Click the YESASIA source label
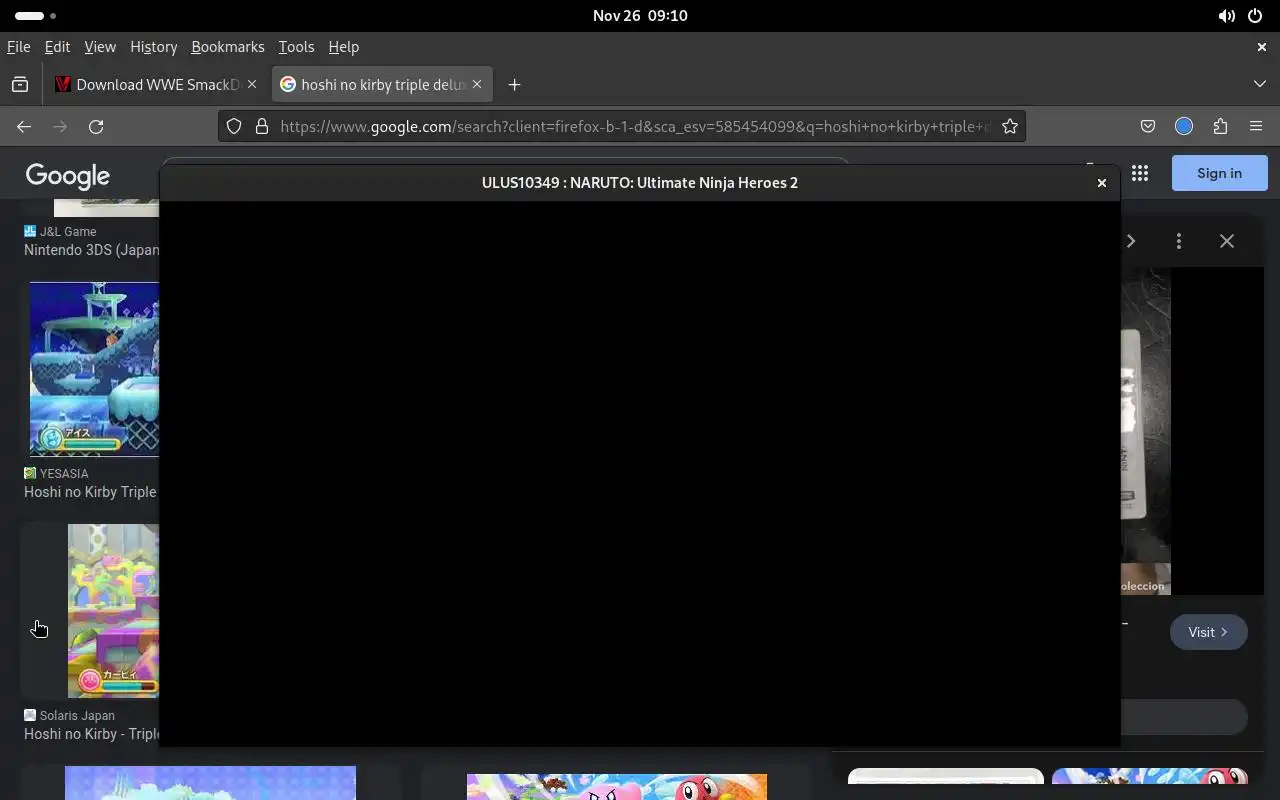Viewport: 1280px width, 800px height. 64,473
